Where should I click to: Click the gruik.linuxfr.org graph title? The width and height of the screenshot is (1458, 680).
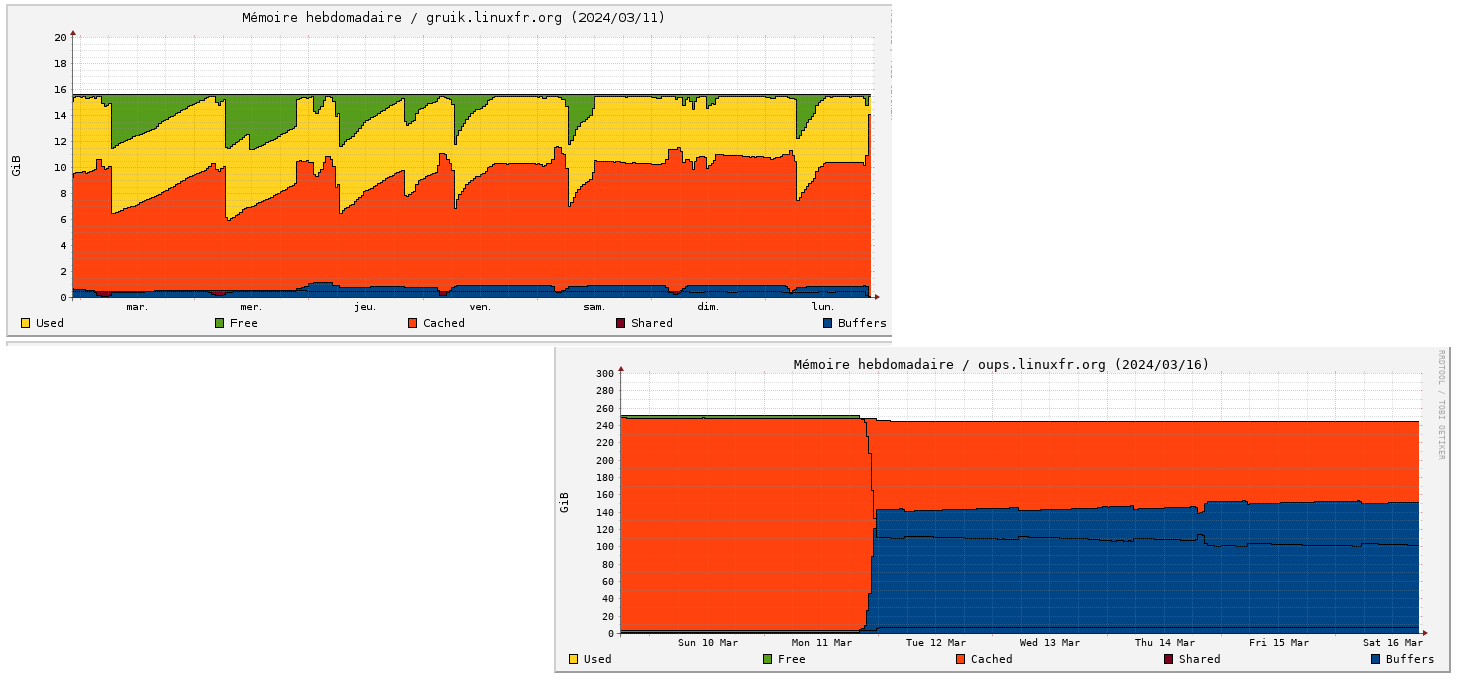tap(453, 18)
